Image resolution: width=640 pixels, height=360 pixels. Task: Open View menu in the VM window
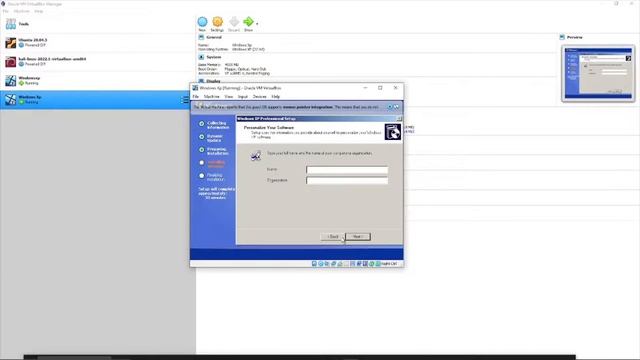click(229, 97)
